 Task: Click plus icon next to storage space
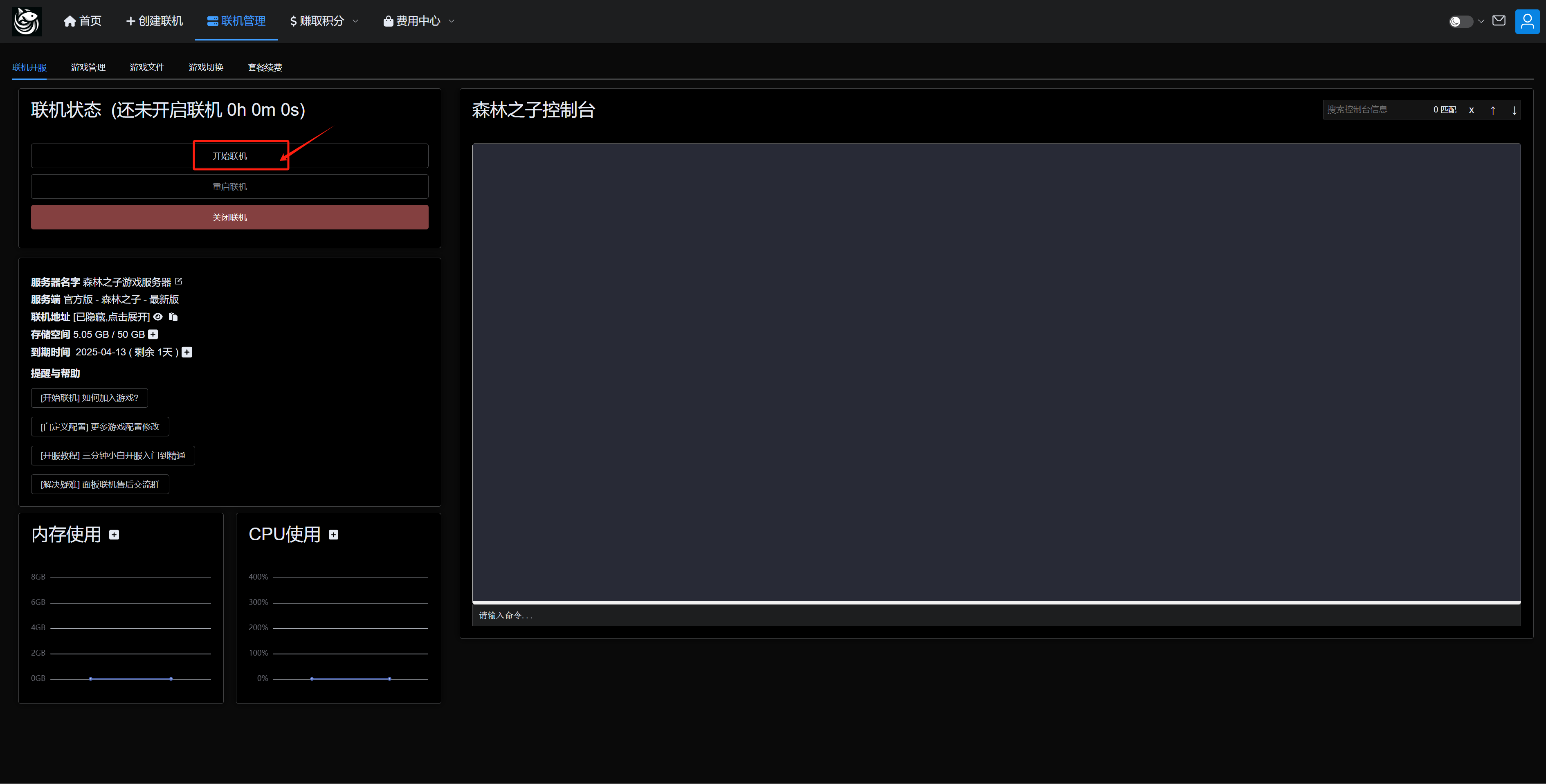[153, 335]
